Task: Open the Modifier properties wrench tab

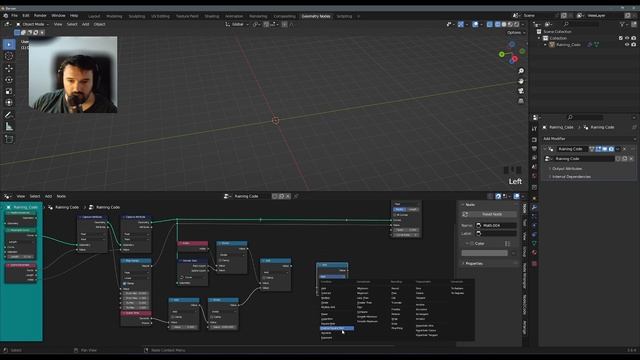Action: coord(534,207)
